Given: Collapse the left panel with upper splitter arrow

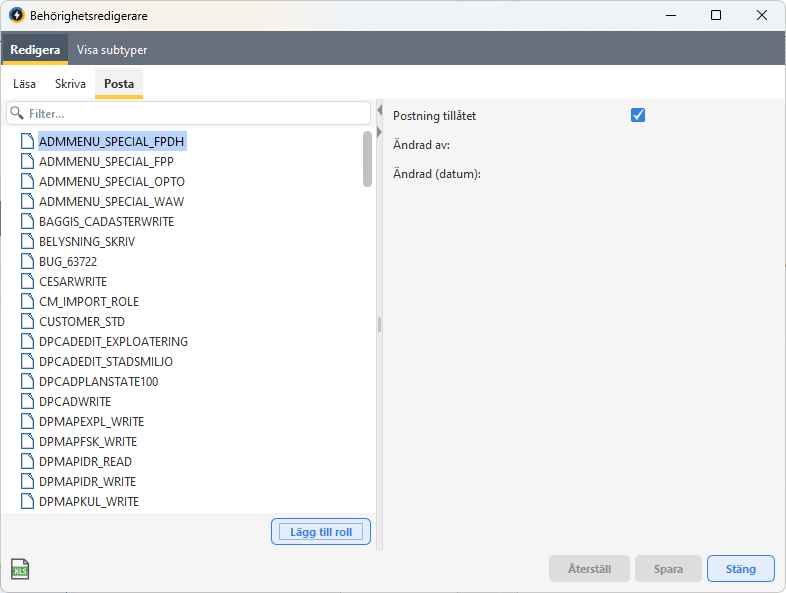Looking at the screenshot, I should tap(379, 110).
